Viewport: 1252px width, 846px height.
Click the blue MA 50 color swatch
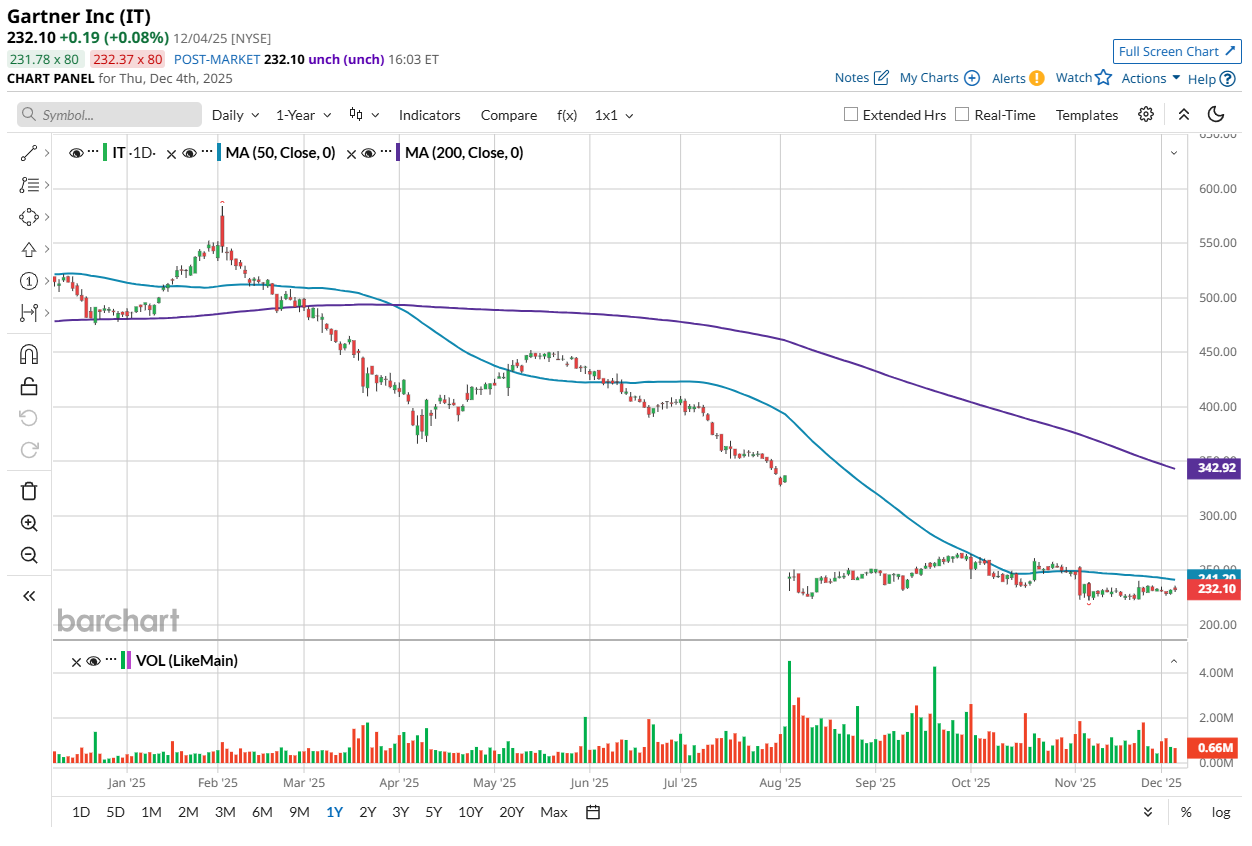point(219,153)
